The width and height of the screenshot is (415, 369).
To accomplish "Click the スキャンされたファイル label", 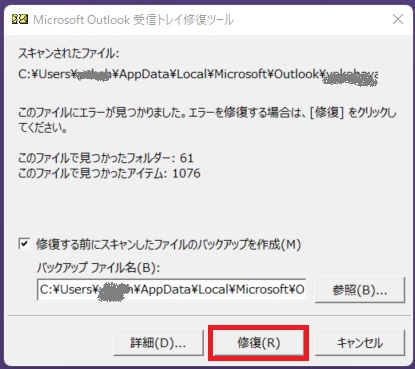I will (68, 53).
